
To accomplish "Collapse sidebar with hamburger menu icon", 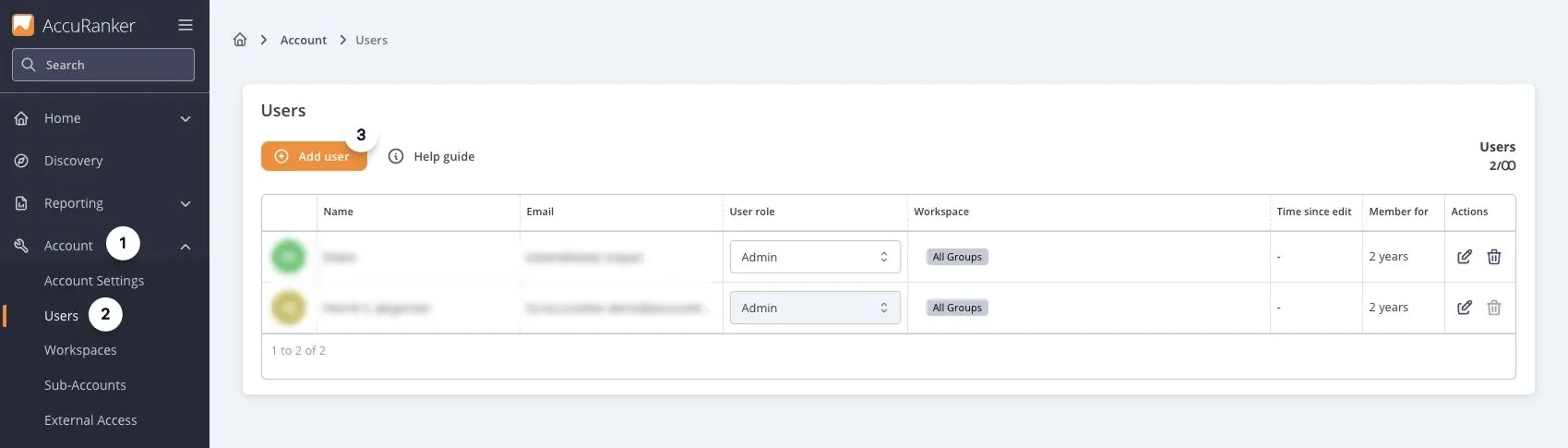I will pos(186,25).
